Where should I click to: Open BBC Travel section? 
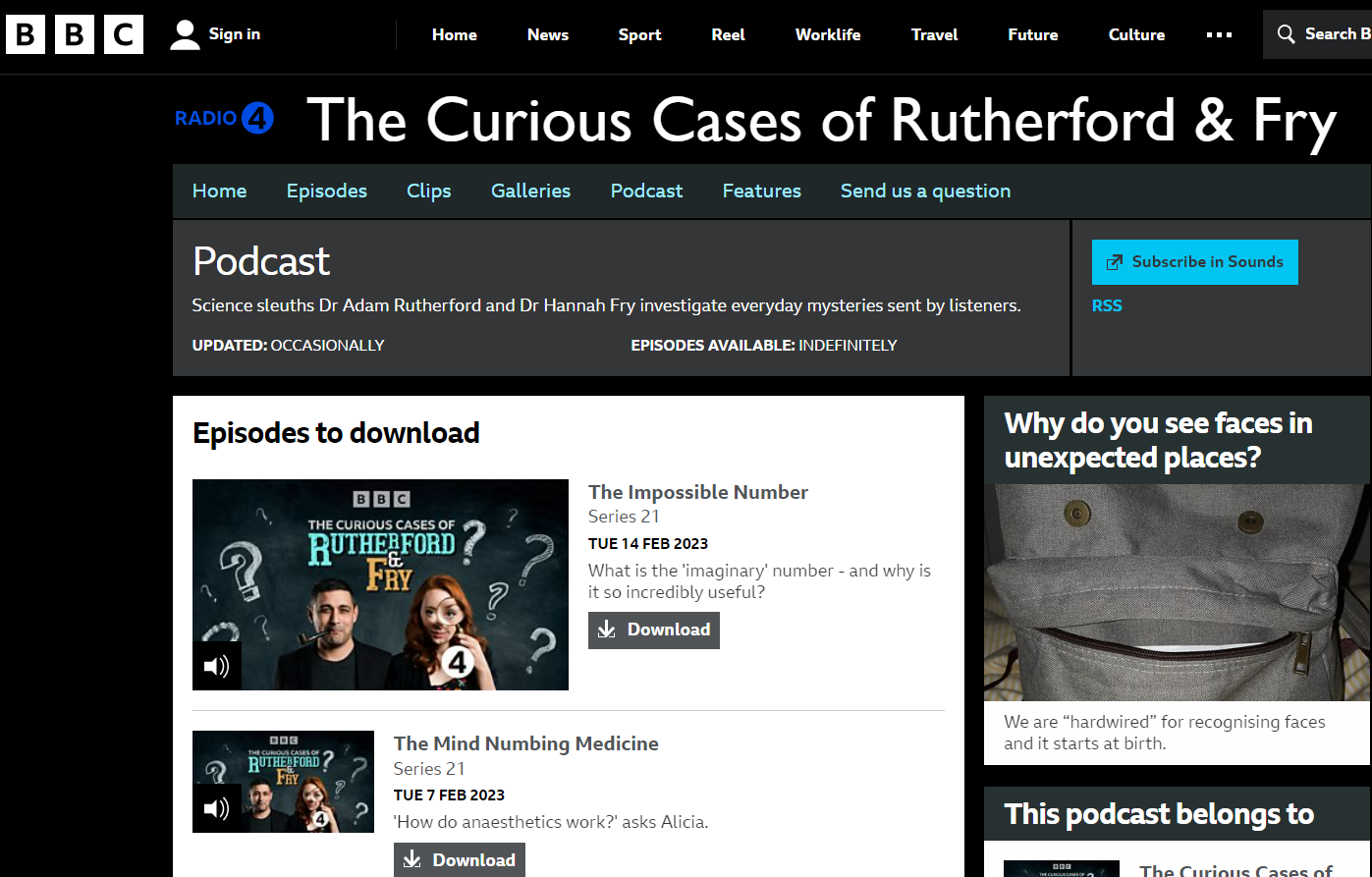pyautogui.click(x=934, y=34)
